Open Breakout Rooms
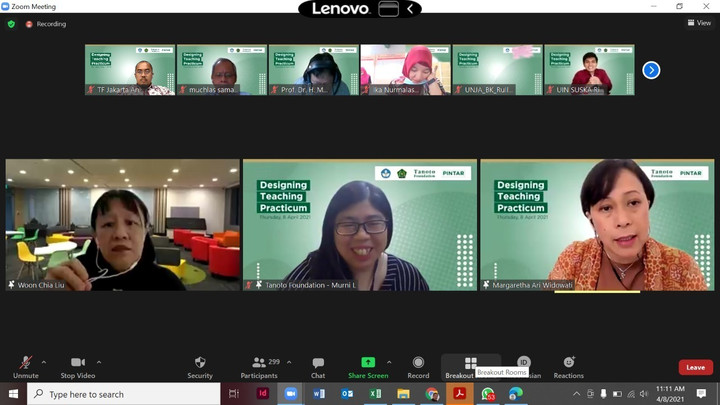The height and width of the screenshot is (405, 720). (x=470, y=366)
